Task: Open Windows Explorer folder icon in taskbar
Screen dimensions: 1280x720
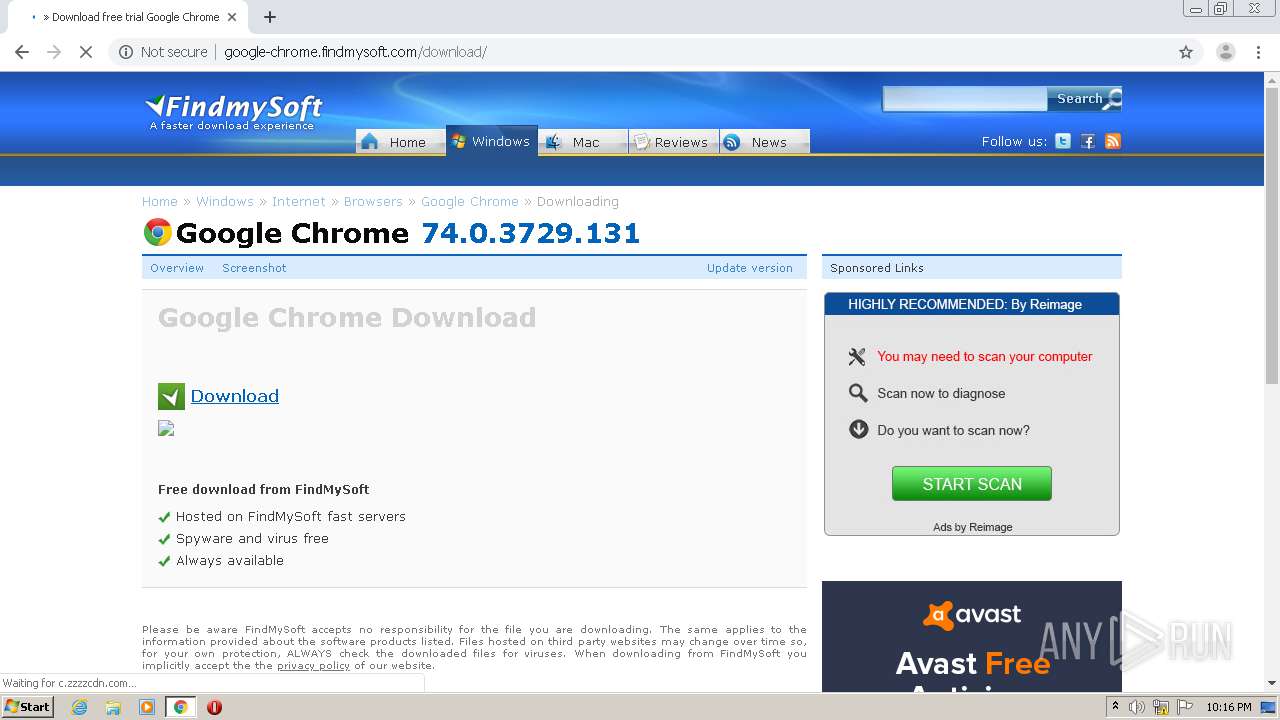Action: (x=113, y=707)
